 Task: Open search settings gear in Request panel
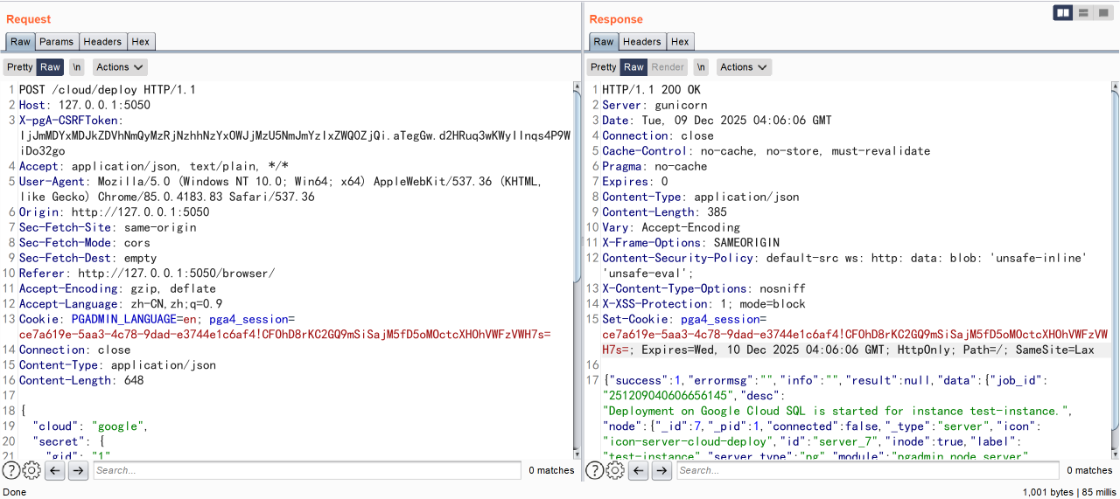click(x=31, y=470)
